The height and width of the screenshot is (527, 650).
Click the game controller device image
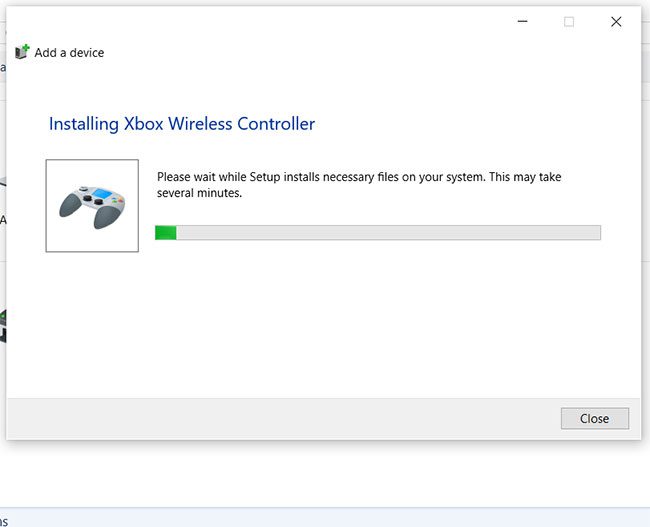tap(92, 206)
